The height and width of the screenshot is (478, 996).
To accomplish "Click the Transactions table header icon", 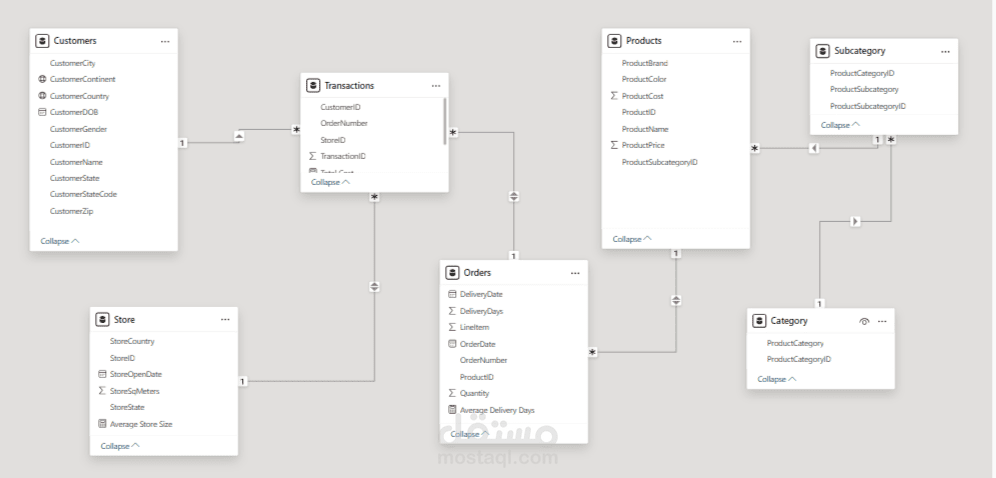I will pyautogui.click(x=313, y=86).
